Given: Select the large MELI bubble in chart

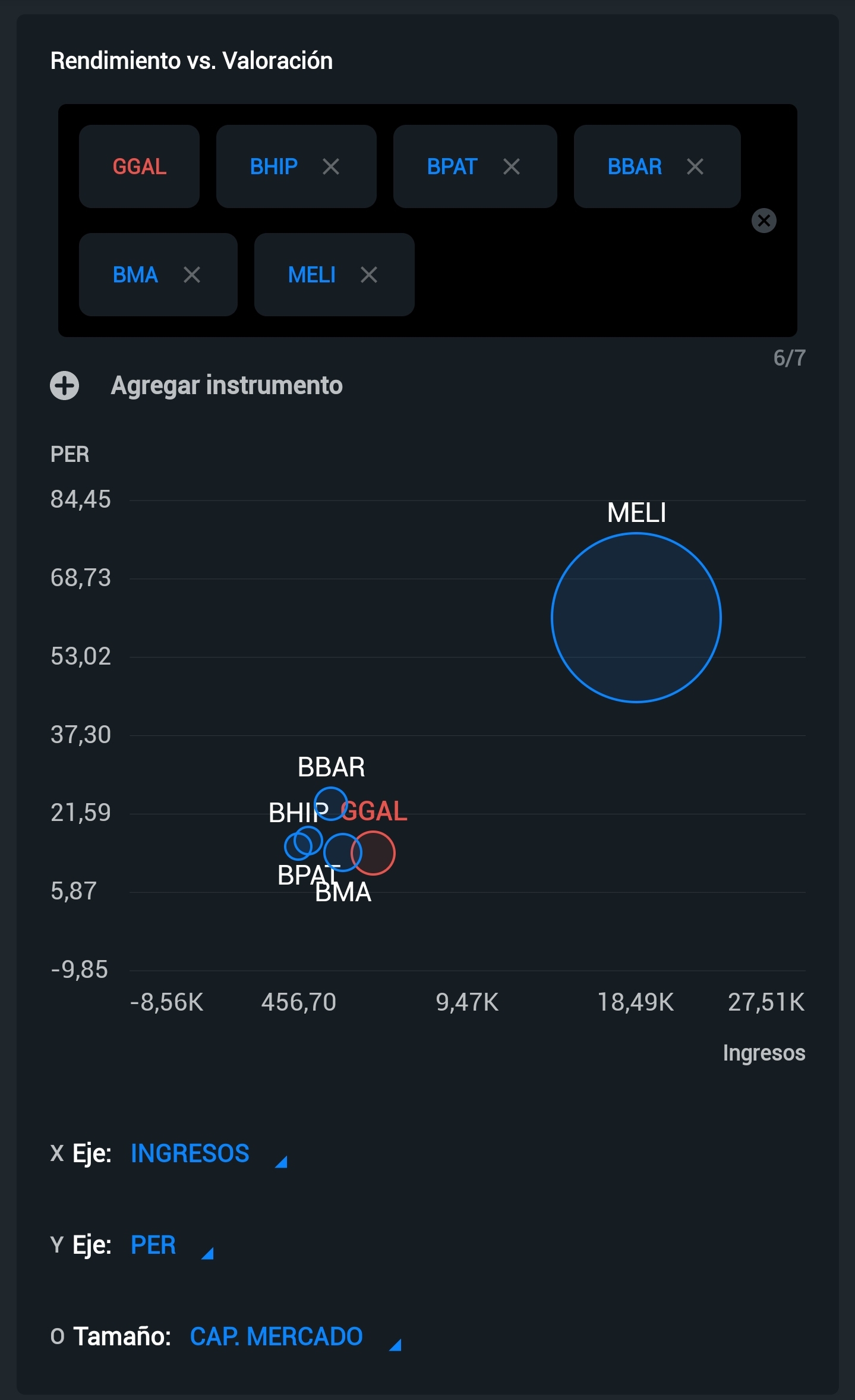Looking at the screenshot, I should point(636,618).
